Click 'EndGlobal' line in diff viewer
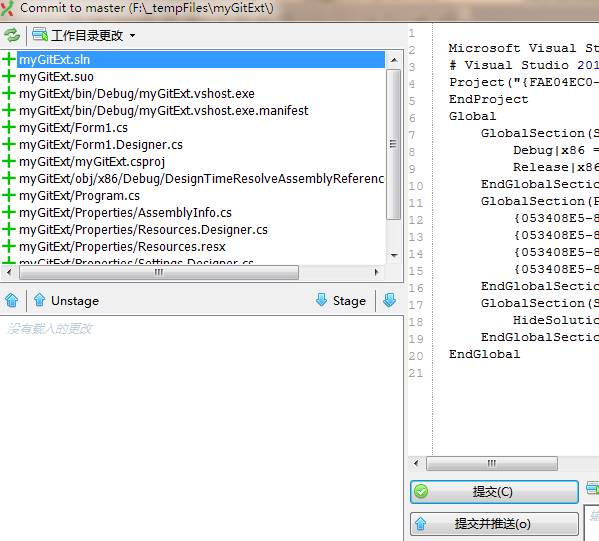Viewport: 599px width, 541px height. (484, 354)
